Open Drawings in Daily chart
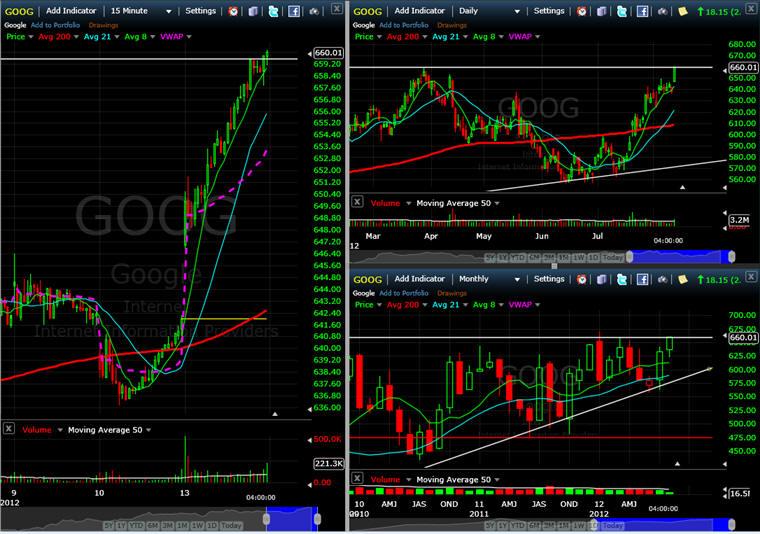 [452, 25]
